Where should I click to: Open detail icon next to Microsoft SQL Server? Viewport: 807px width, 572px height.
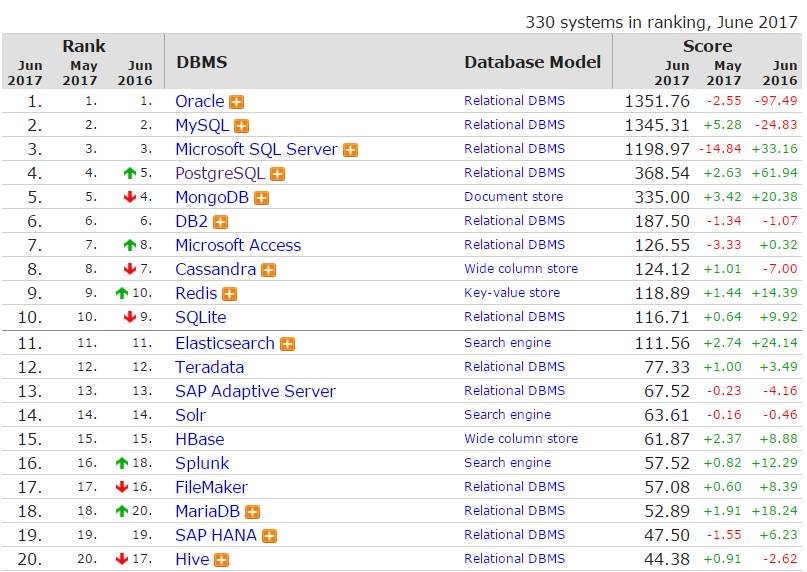tap(350, 150)
